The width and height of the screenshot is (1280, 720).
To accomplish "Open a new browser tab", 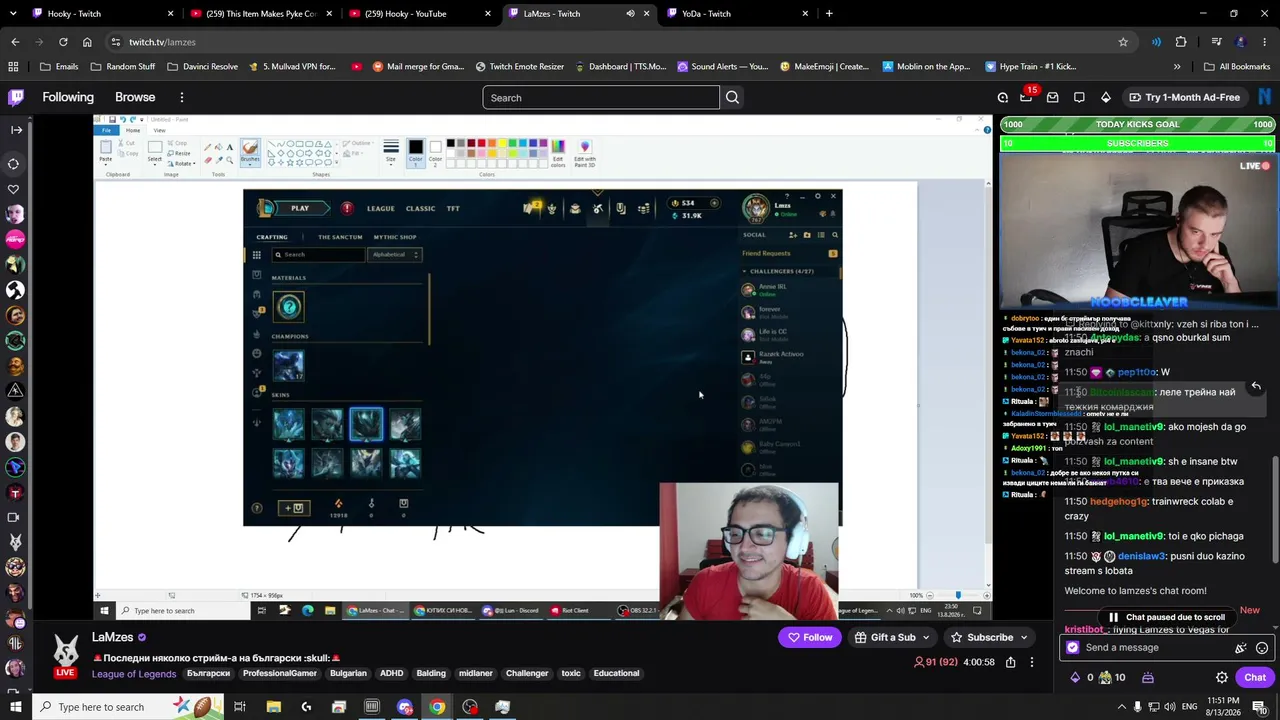I will tap(829, 14).
